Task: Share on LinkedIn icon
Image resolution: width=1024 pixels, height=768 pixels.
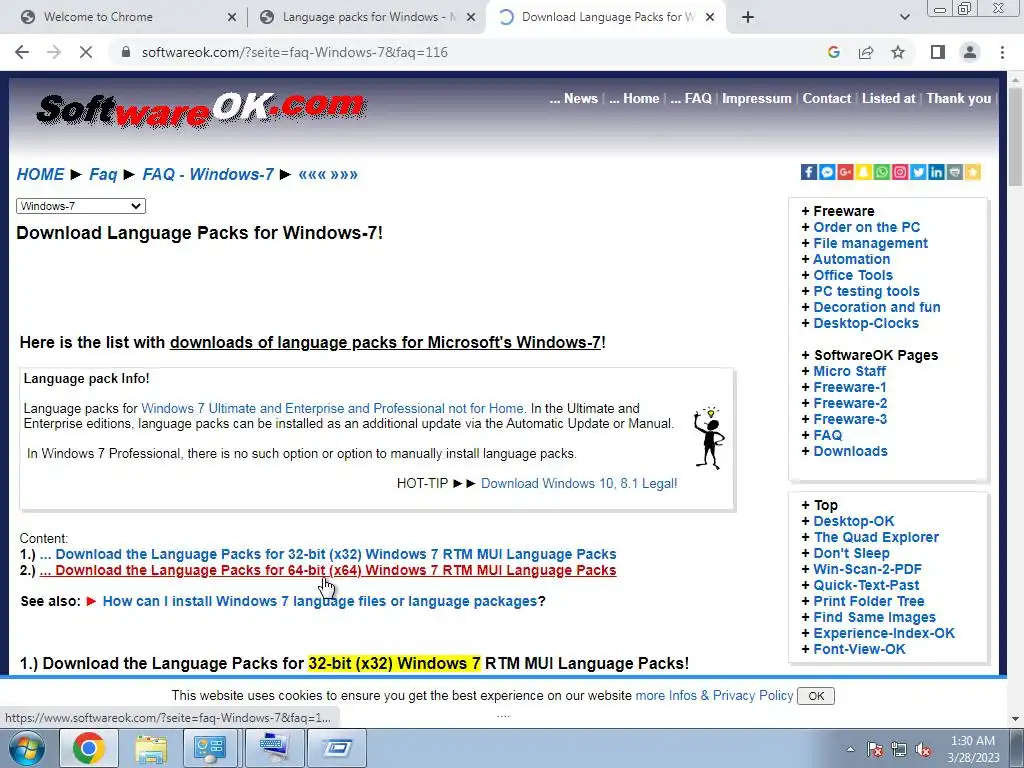Action: pos(936,172)
